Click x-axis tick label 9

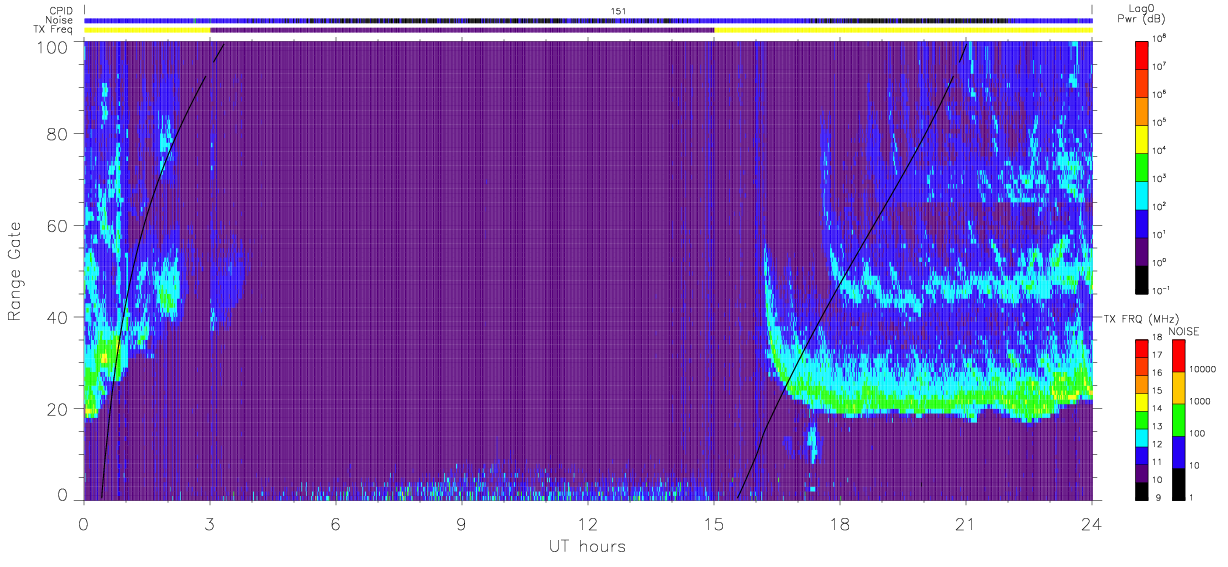(x=462, y=523)
